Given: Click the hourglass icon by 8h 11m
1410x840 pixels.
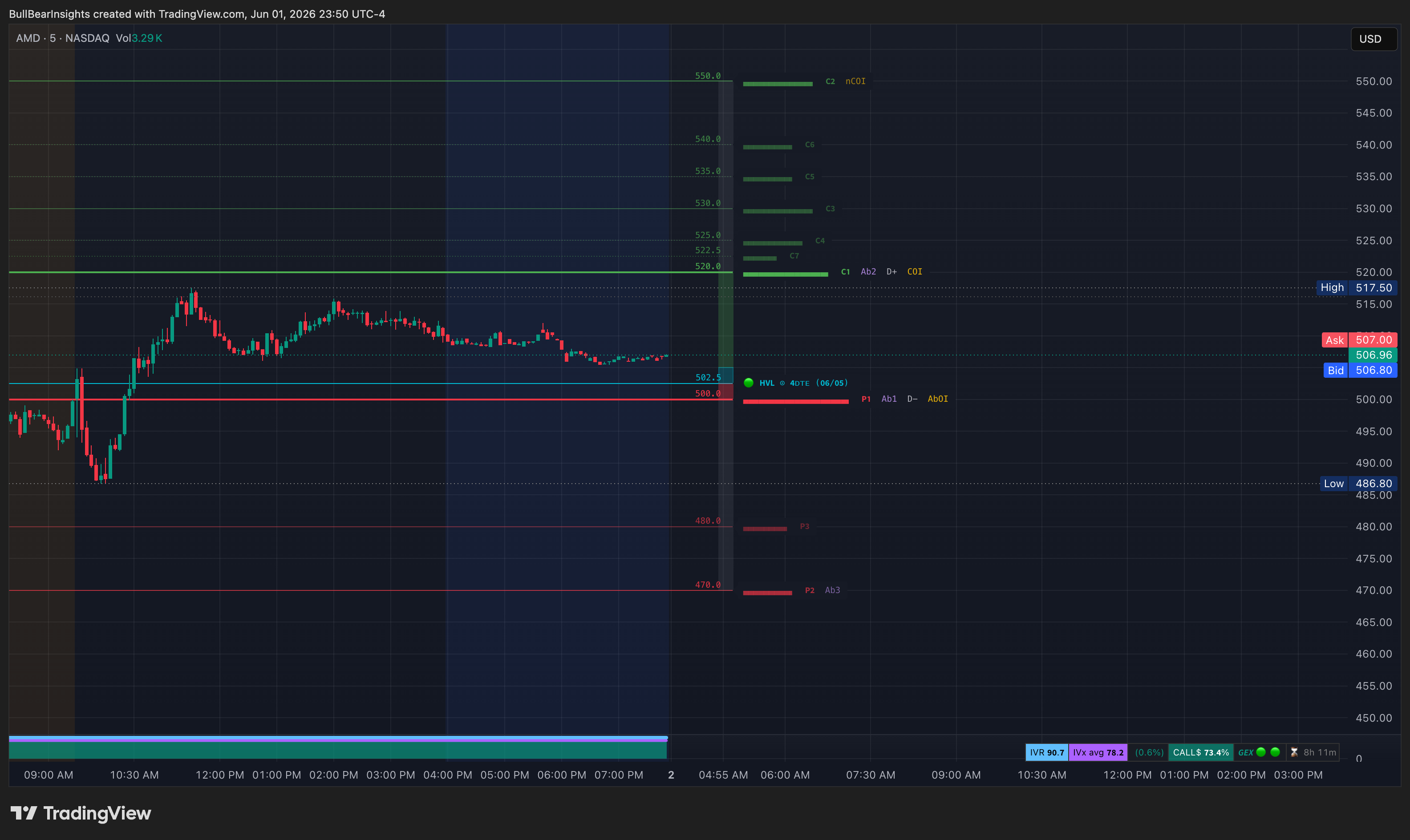Looking at the screenshot, I should [1294, 752].
